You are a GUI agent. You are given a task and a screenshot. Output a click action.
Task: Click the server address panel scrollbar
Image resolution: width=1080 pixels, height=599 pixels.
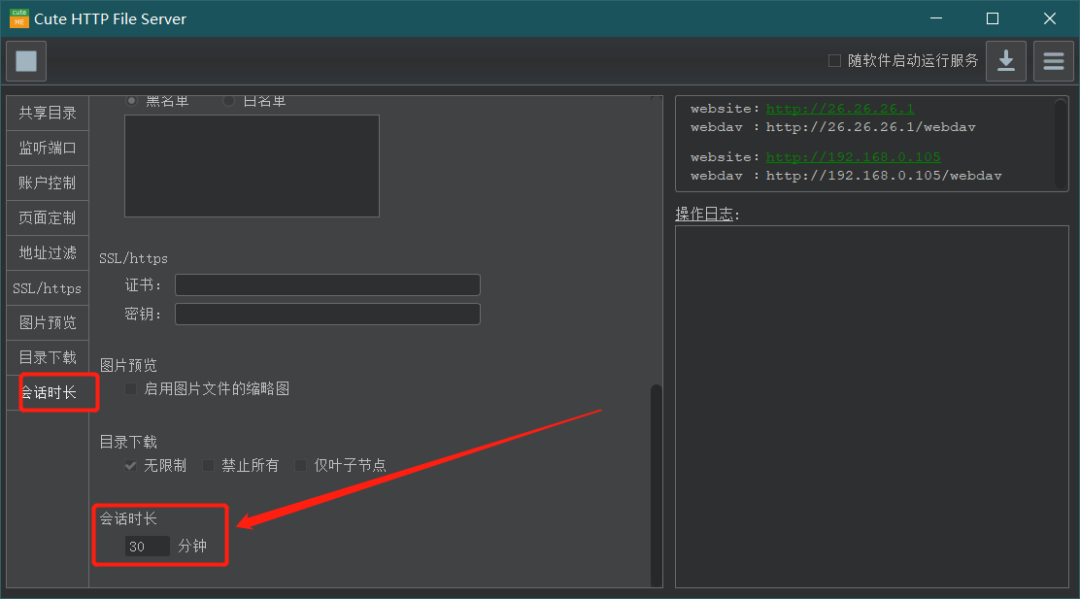[x=1060, y=143]
